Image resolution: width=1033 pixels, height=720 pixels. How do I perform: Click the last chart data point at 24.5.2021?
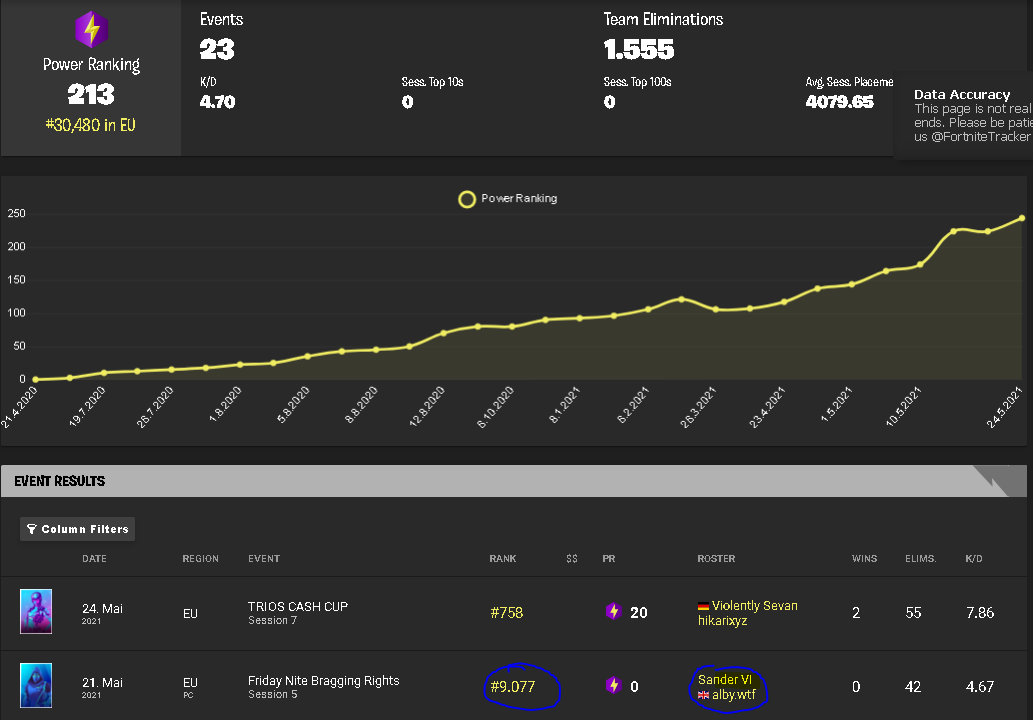[x=1022, y=218]
